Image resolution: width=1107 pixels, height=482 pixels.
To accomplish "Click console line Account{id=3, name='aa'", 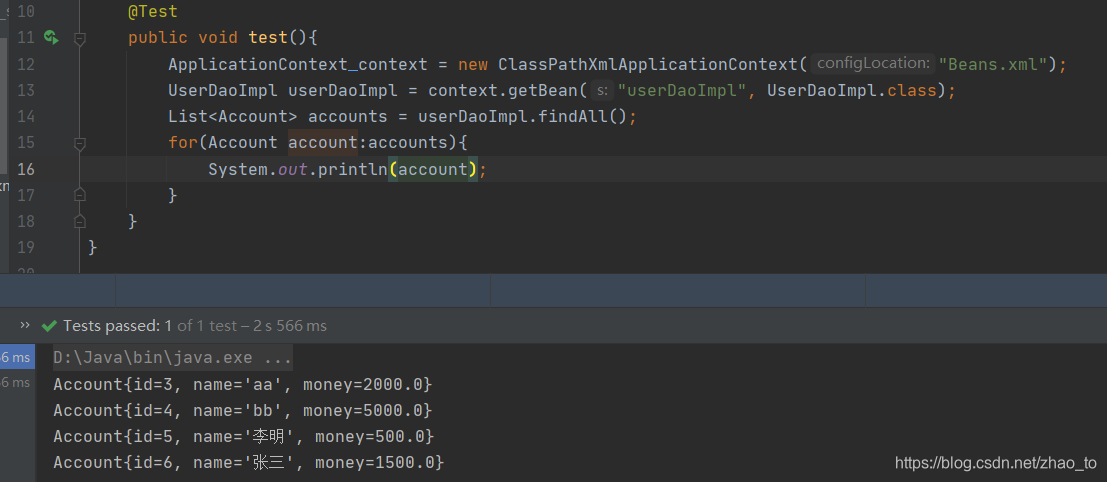I will point(242,385).
